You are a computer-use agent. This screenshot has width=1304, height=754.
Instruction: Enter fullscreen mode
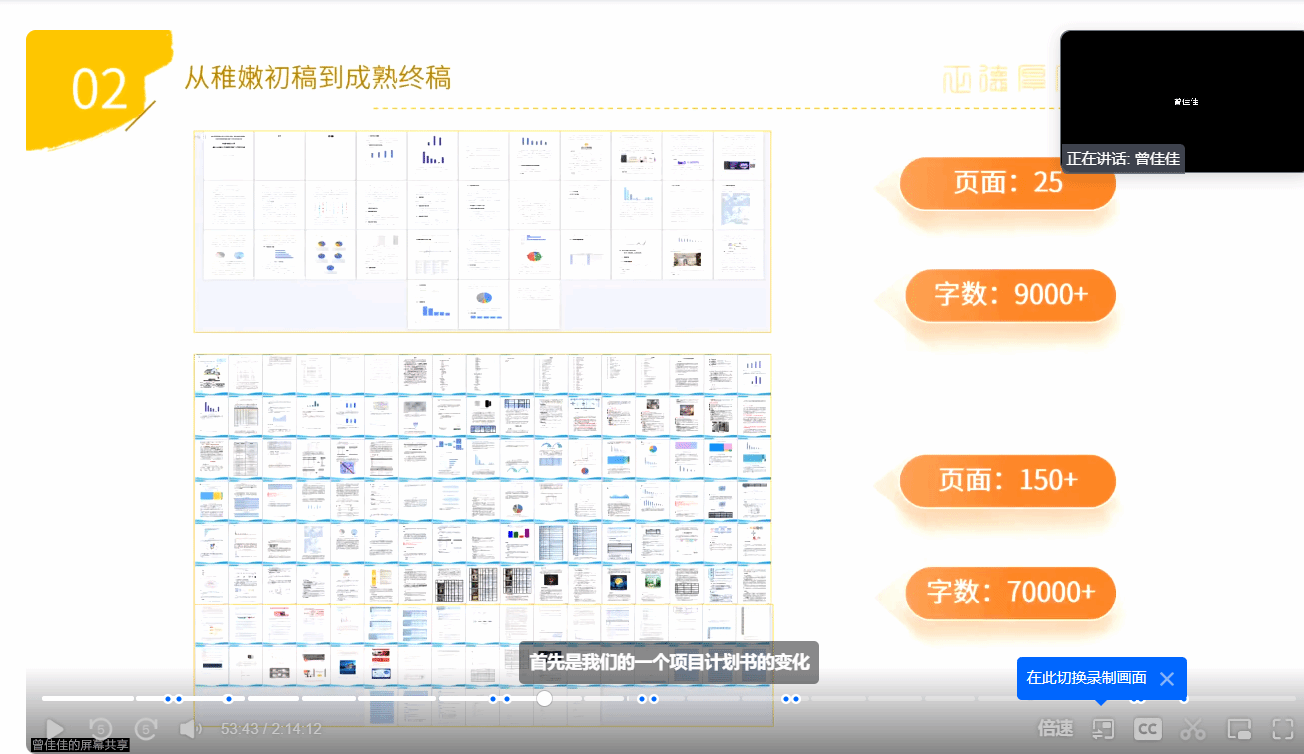pos(1283,729)
